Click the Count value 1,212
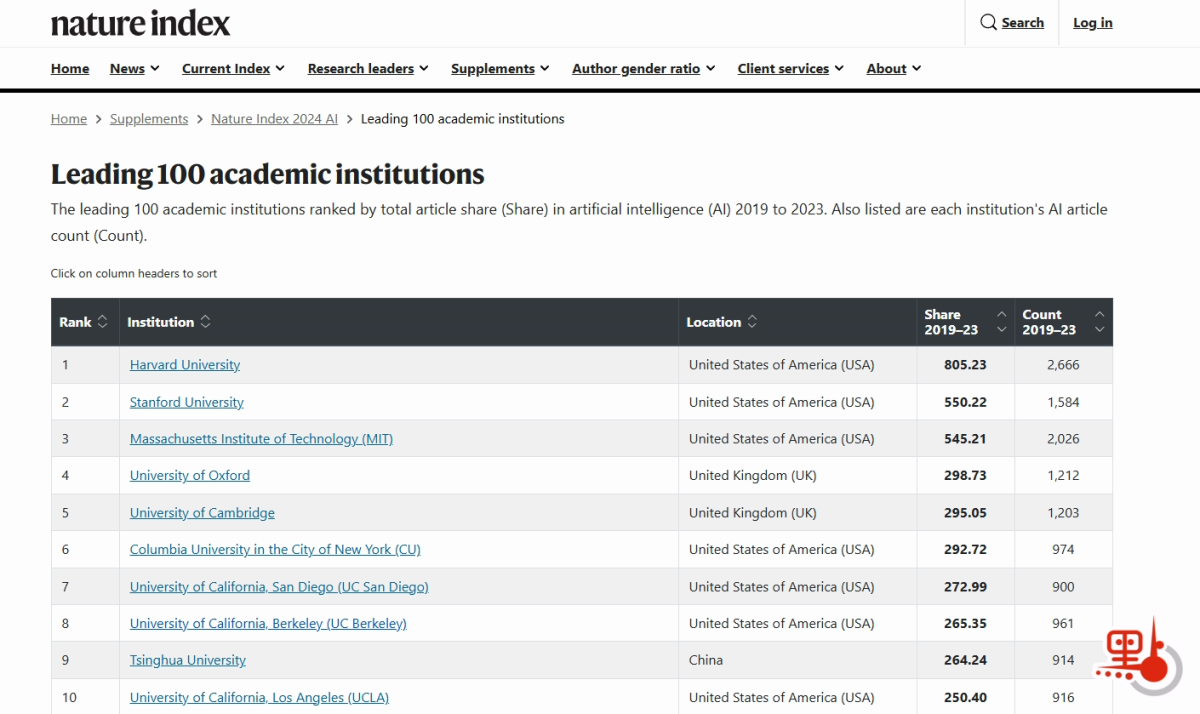Screen dimensions: 1200x714 point(1063,476)
